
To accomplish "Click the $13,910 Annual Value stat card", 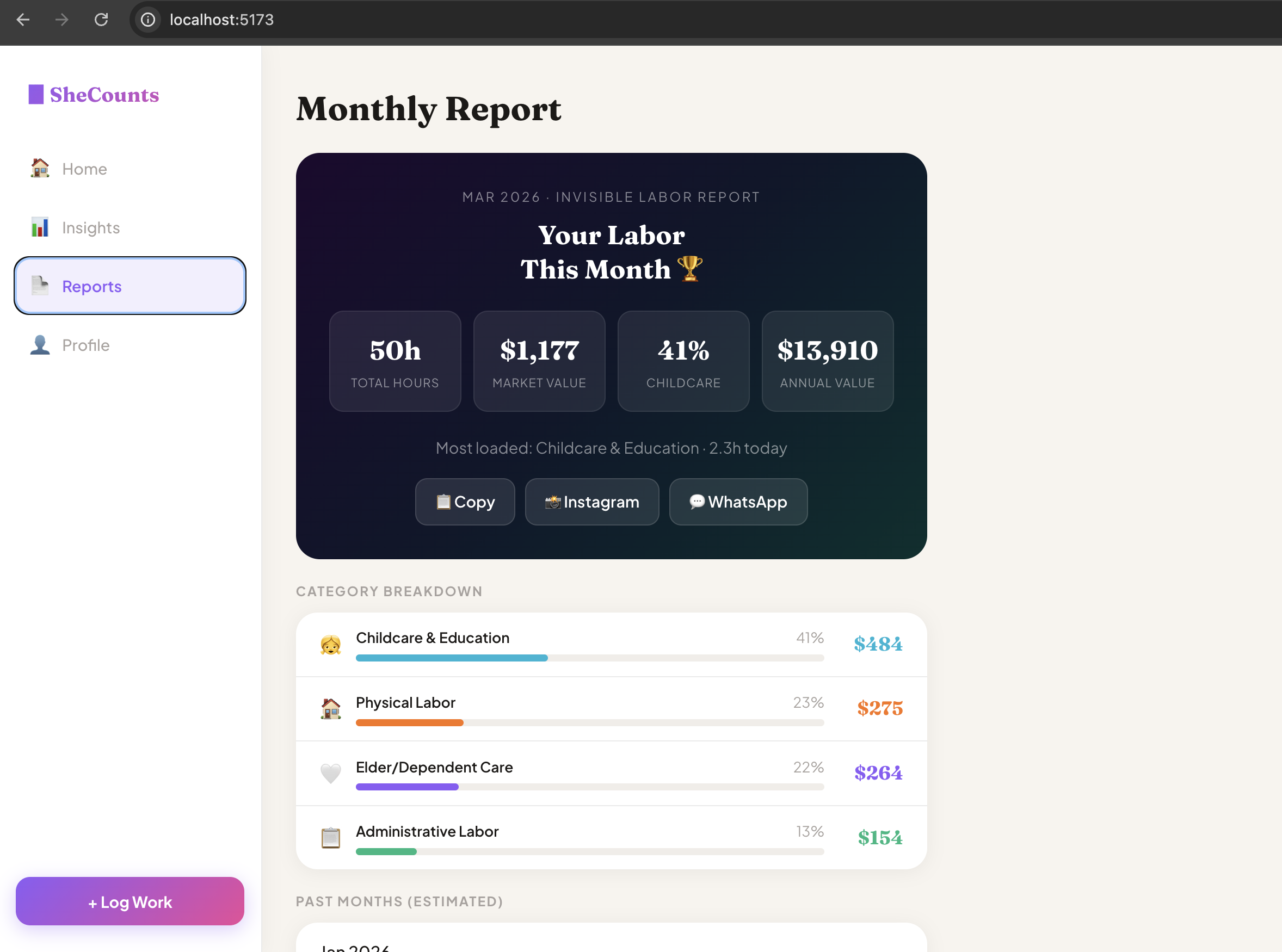I will (x=827, y=361).
